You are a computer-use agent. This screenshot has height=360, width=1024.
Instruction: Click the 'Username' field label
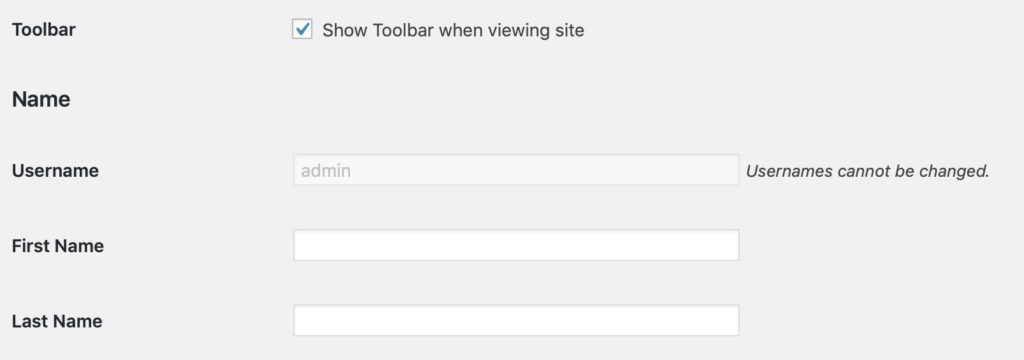click(56, 171)
